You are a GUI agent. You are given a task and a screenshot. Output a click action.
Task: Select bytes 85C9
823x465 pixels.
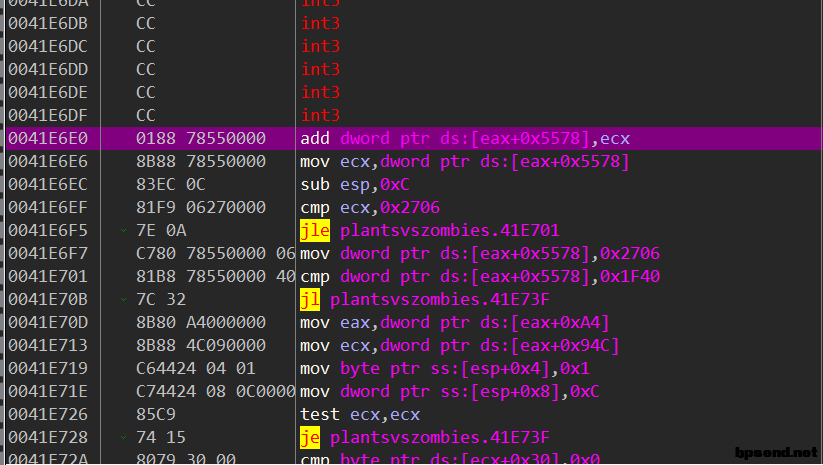155,415
